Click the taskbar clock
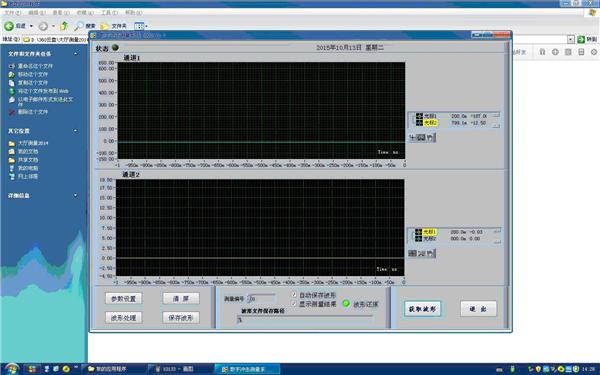Viewport: 600px width, 375px height. [x=589, y=369]
